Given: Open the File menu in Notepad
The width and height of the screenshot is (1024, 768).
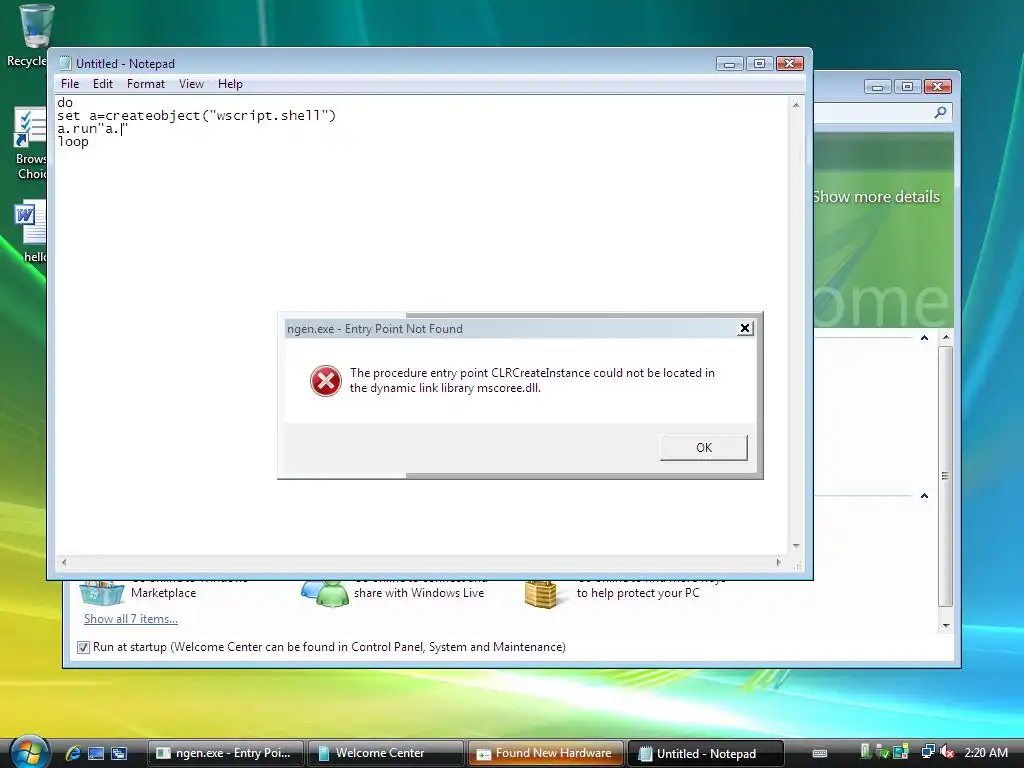Looking at the screenshot, I should (70, 84).
